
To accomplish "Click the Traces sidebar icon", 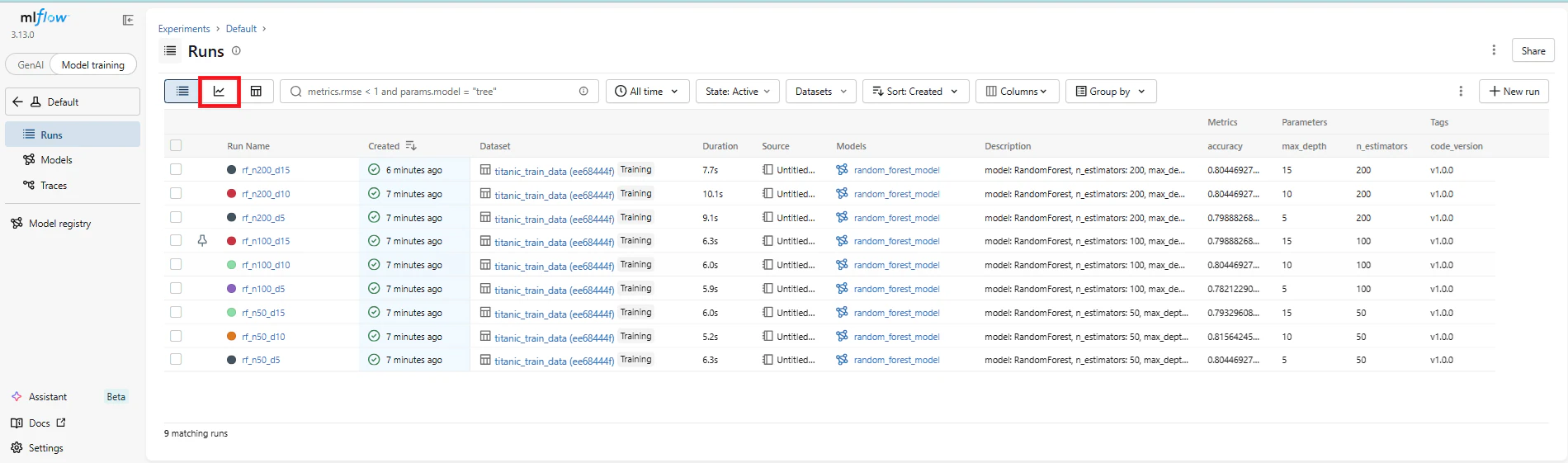I will [x=29, y=186].
